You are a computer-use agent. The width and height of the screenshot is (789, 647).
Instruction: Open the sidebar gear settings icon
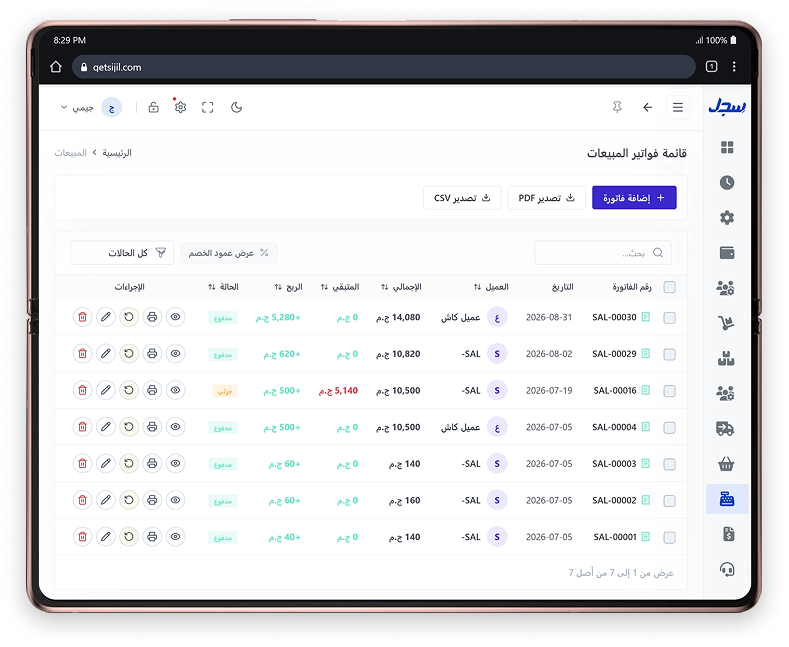tap(727, 218)
